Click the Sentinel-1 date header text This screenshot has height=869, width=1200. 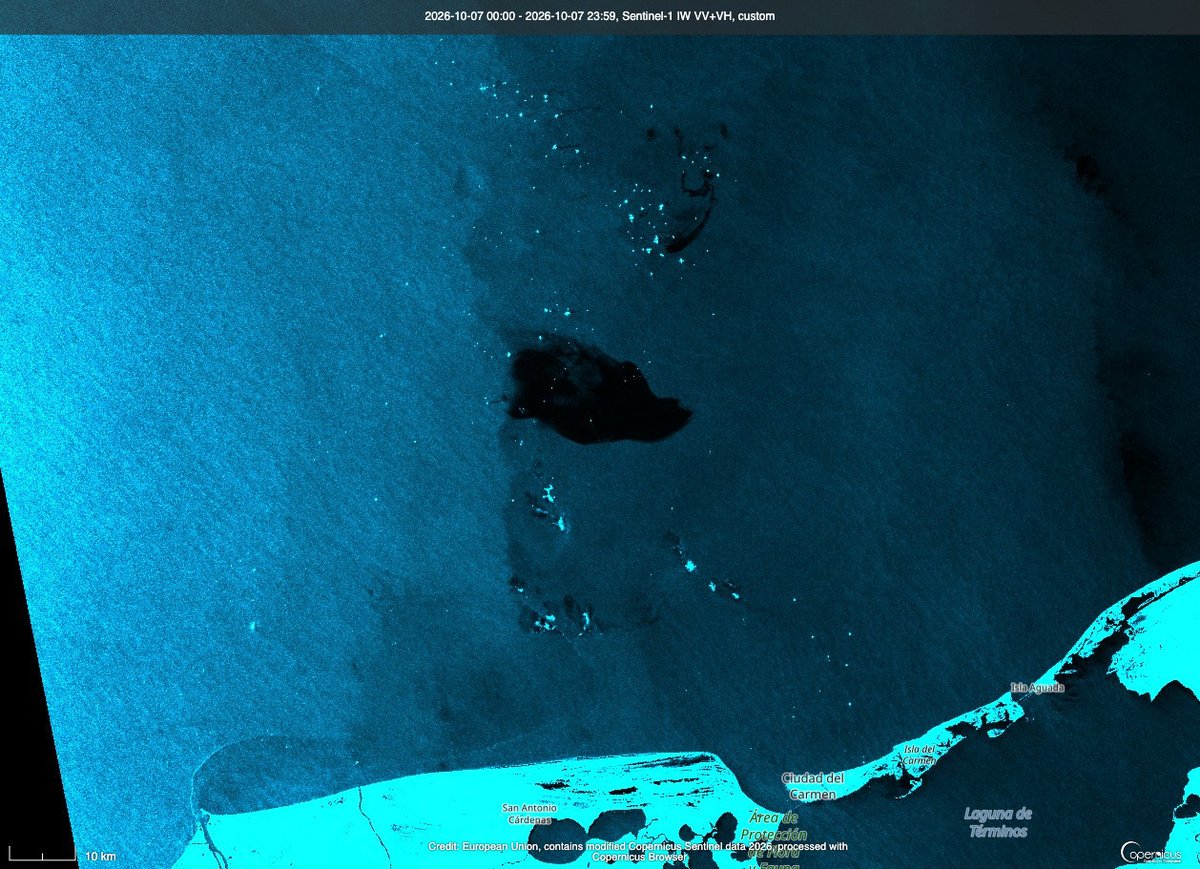point(599,16)
